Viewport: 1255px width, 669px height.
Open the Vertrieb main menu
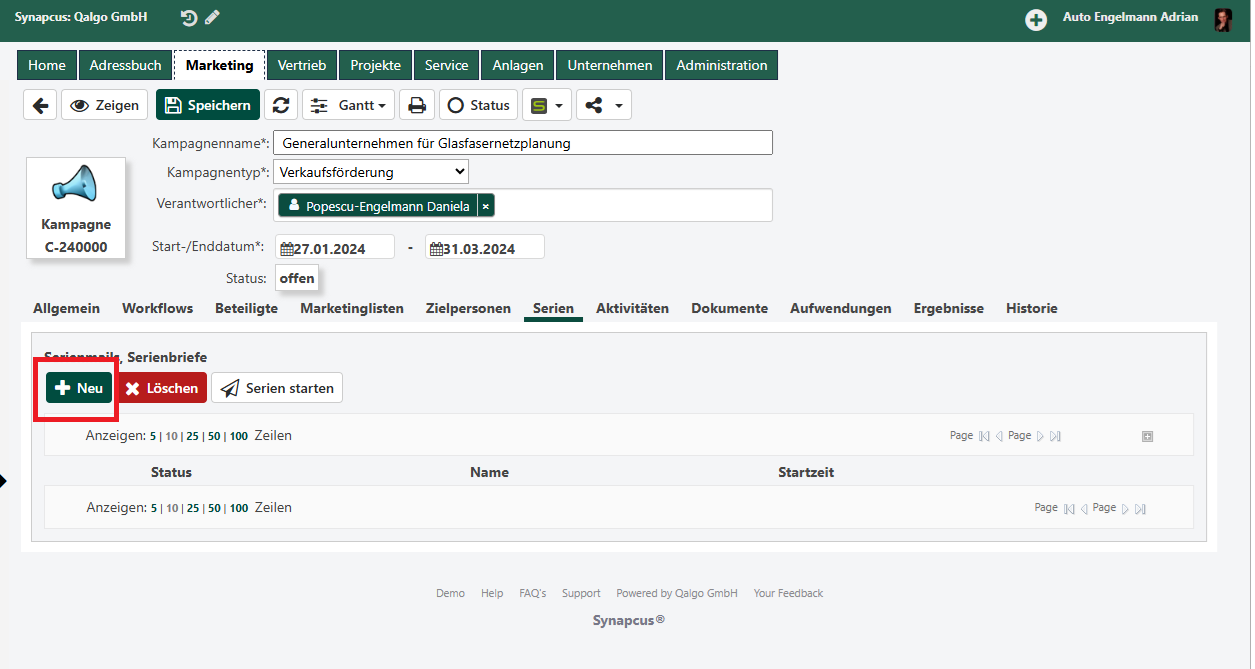tap(302, 65)
